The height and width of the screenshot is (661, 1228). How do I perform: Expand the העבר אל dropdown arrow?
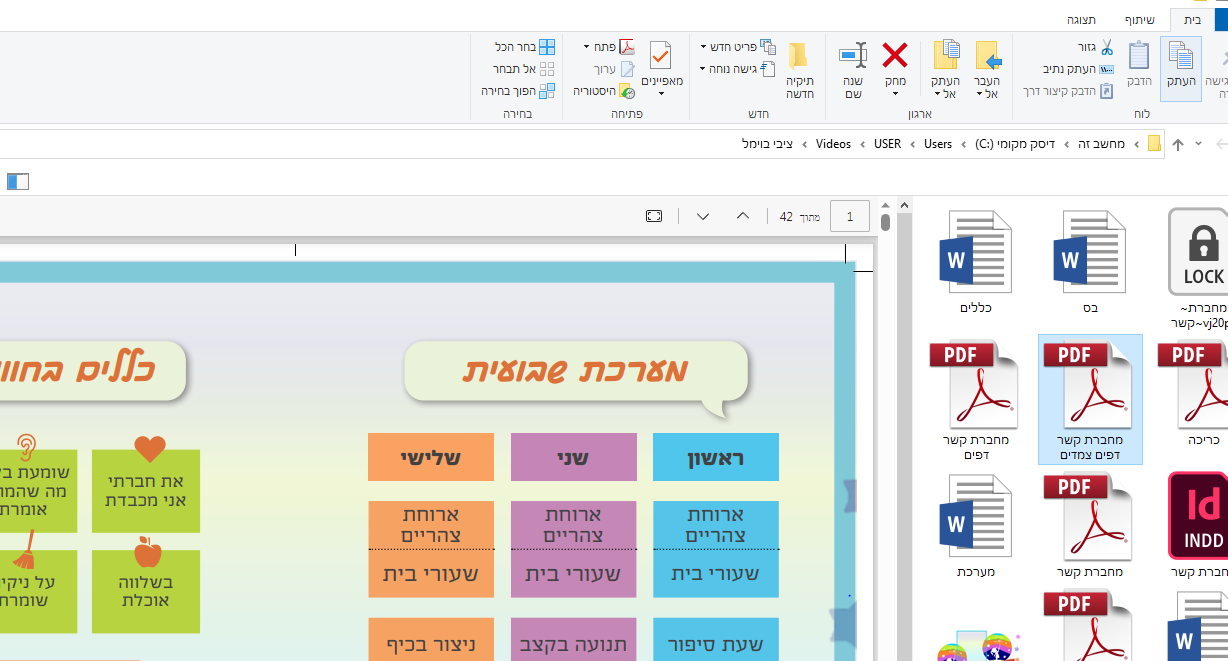tap(978, 94)
